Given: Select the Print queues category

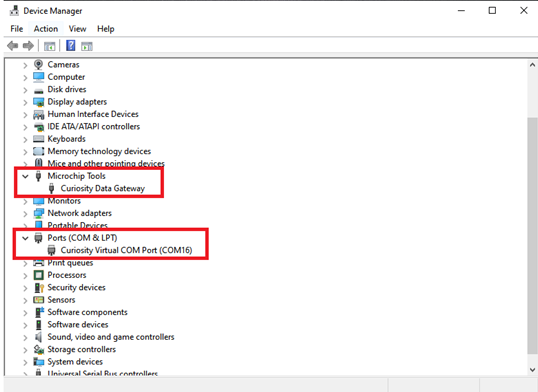Looking at the screenshot, I should point(70,263).
